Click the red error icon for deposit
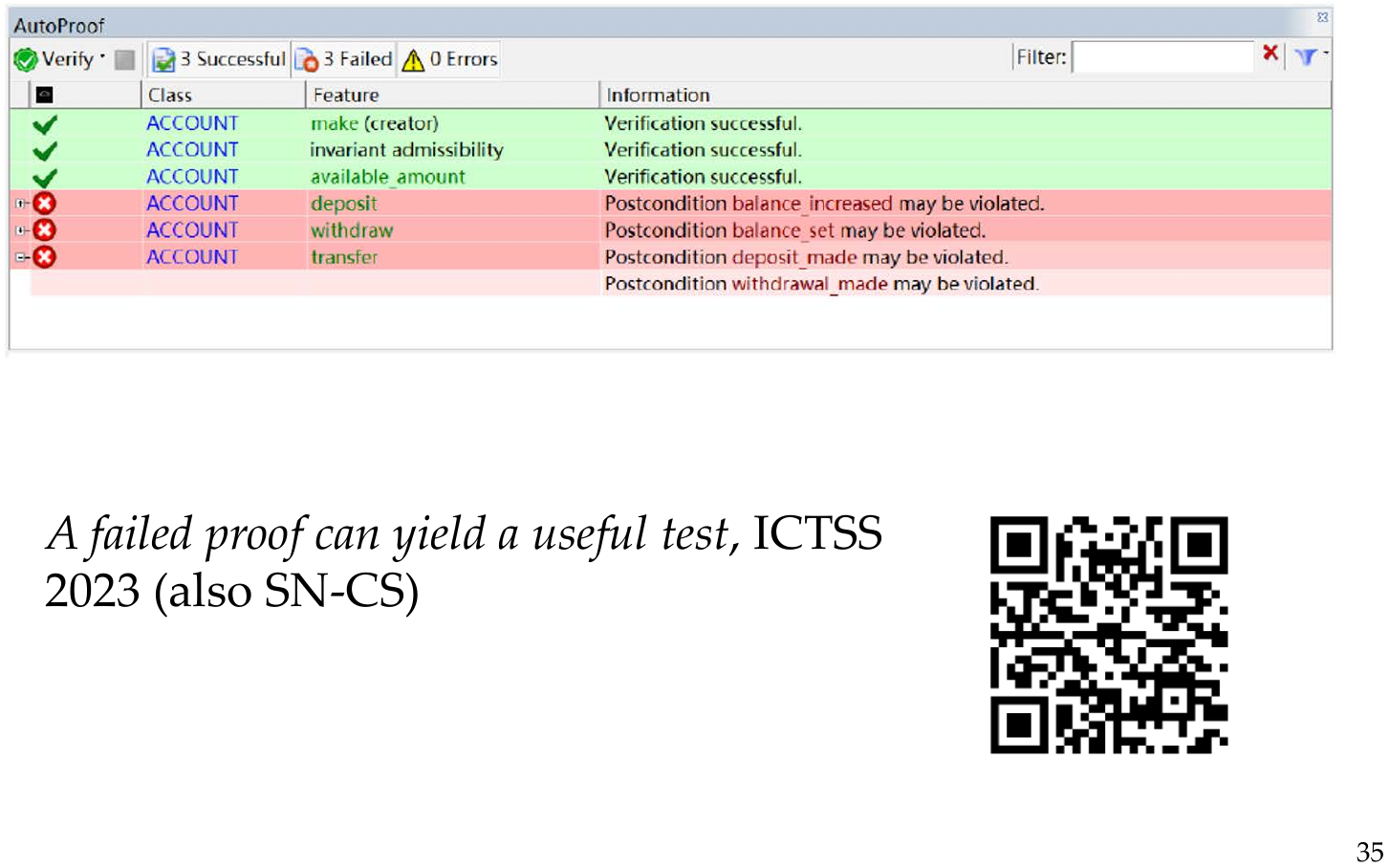Screen dimensions: 1389x868 click(x=45, y=204)
